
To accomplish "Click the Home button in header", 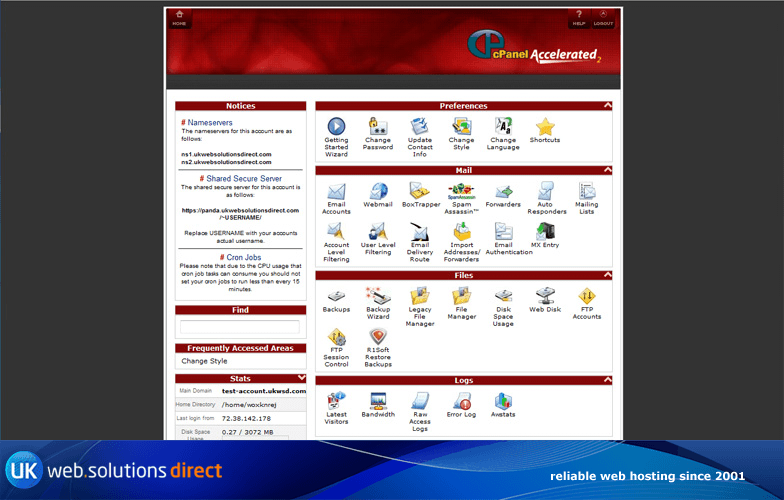I will [179, 18].
